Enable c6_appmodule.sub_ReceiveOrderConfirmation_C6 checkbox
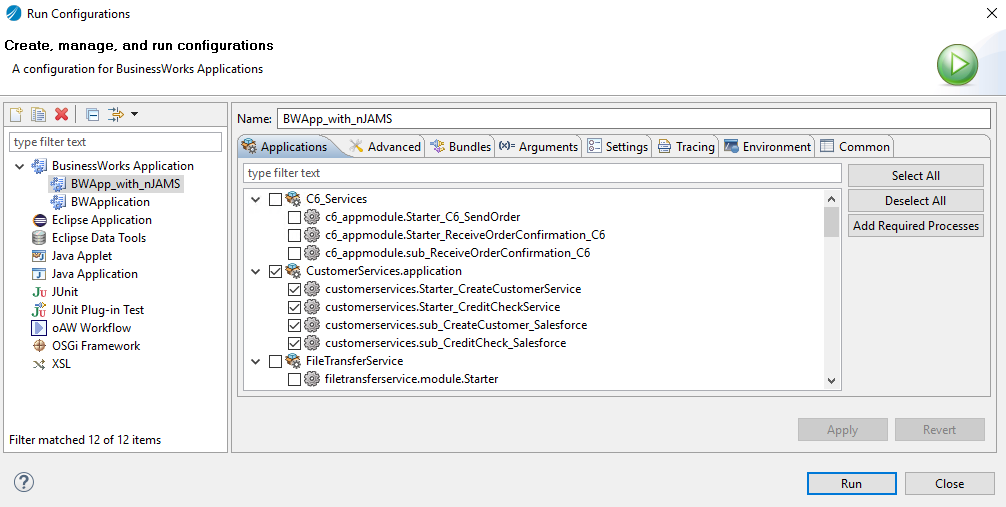This screenshot has height=507, width=1006. pos(294,254)
